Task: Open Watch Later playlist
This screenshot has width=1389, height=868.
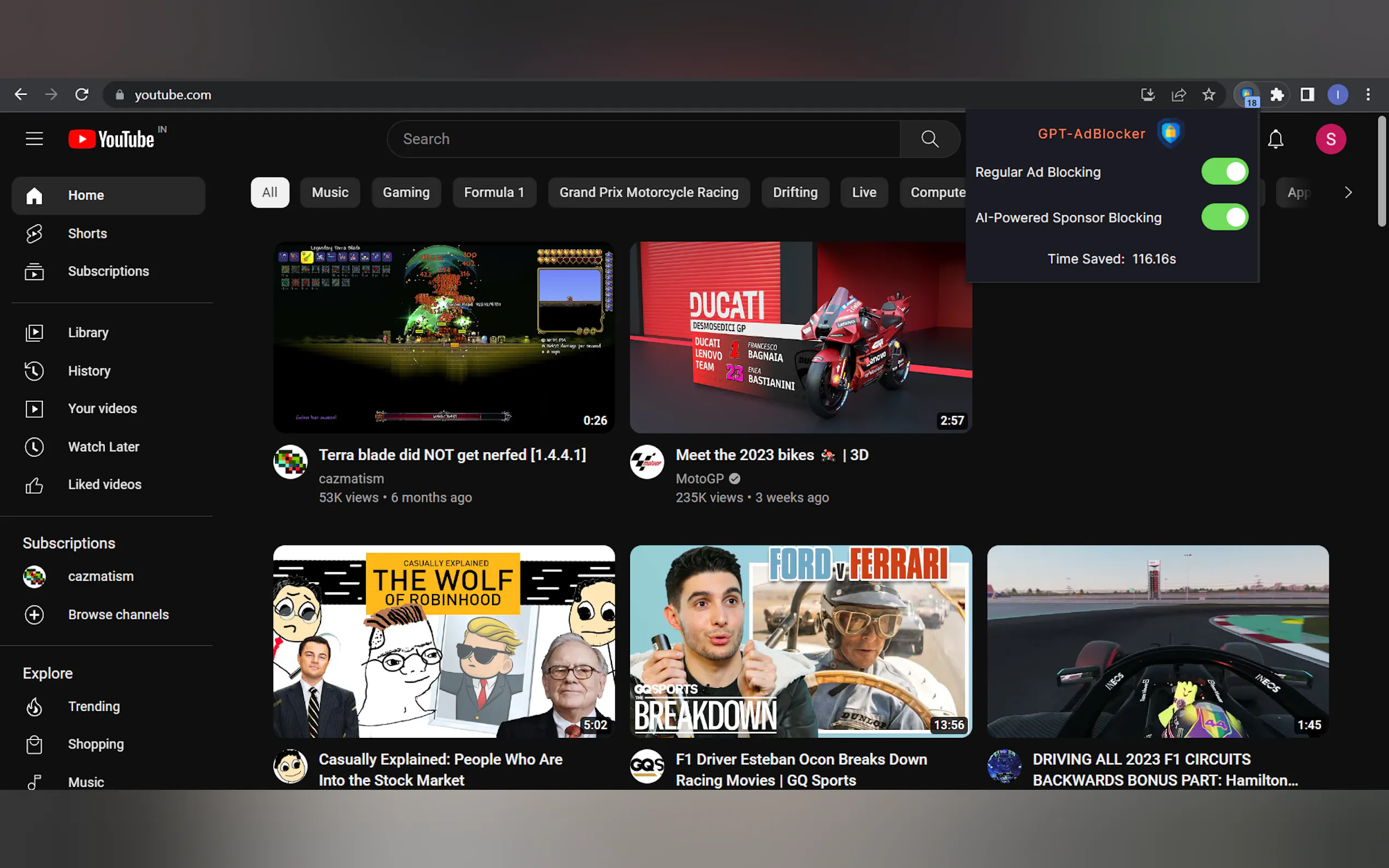Action: point(103,447)
